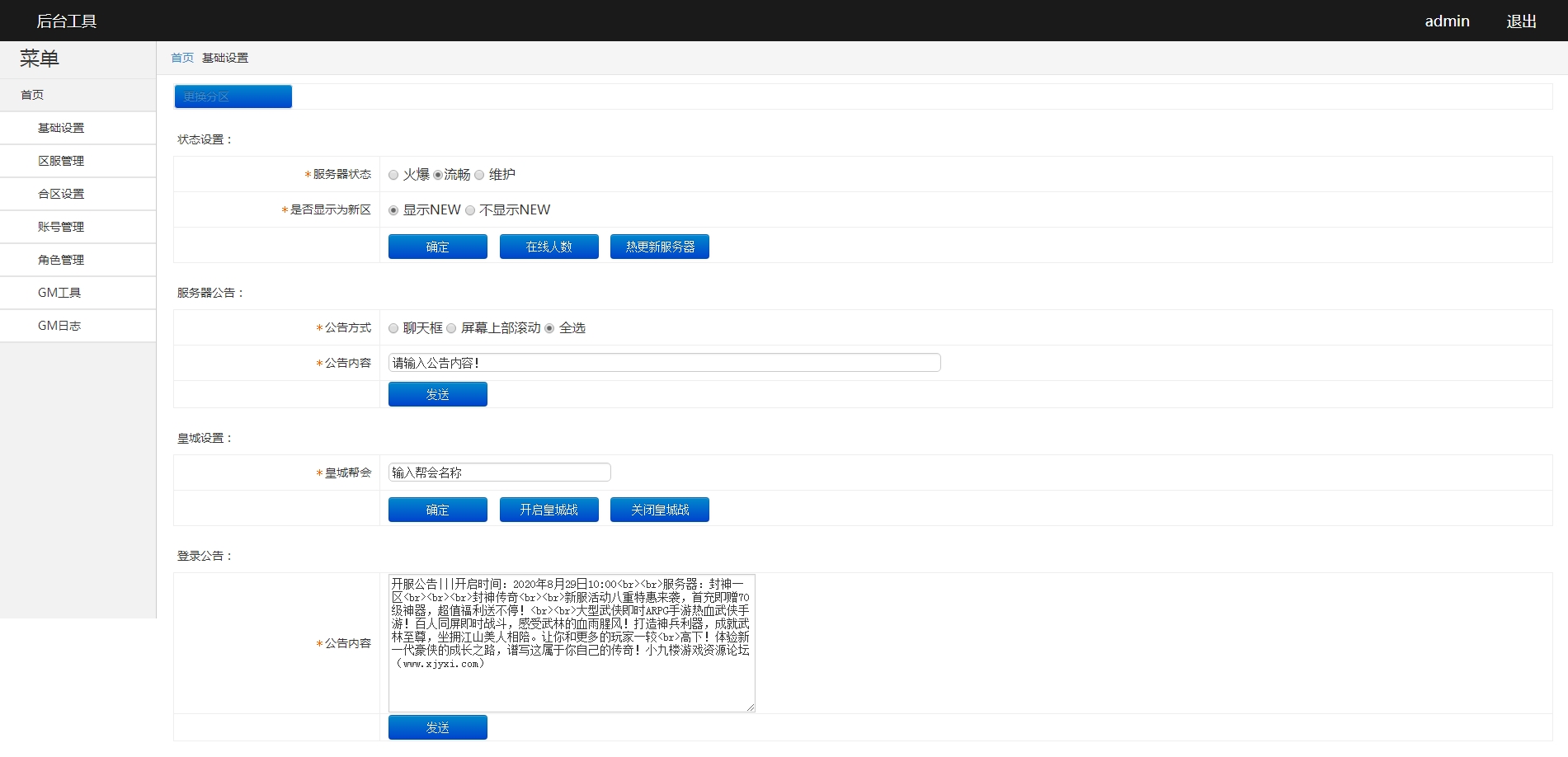The width and height of the screenshot is (1568, 757).
Task: Confirm status settings with 确定 button
Action: click(438, 247)
